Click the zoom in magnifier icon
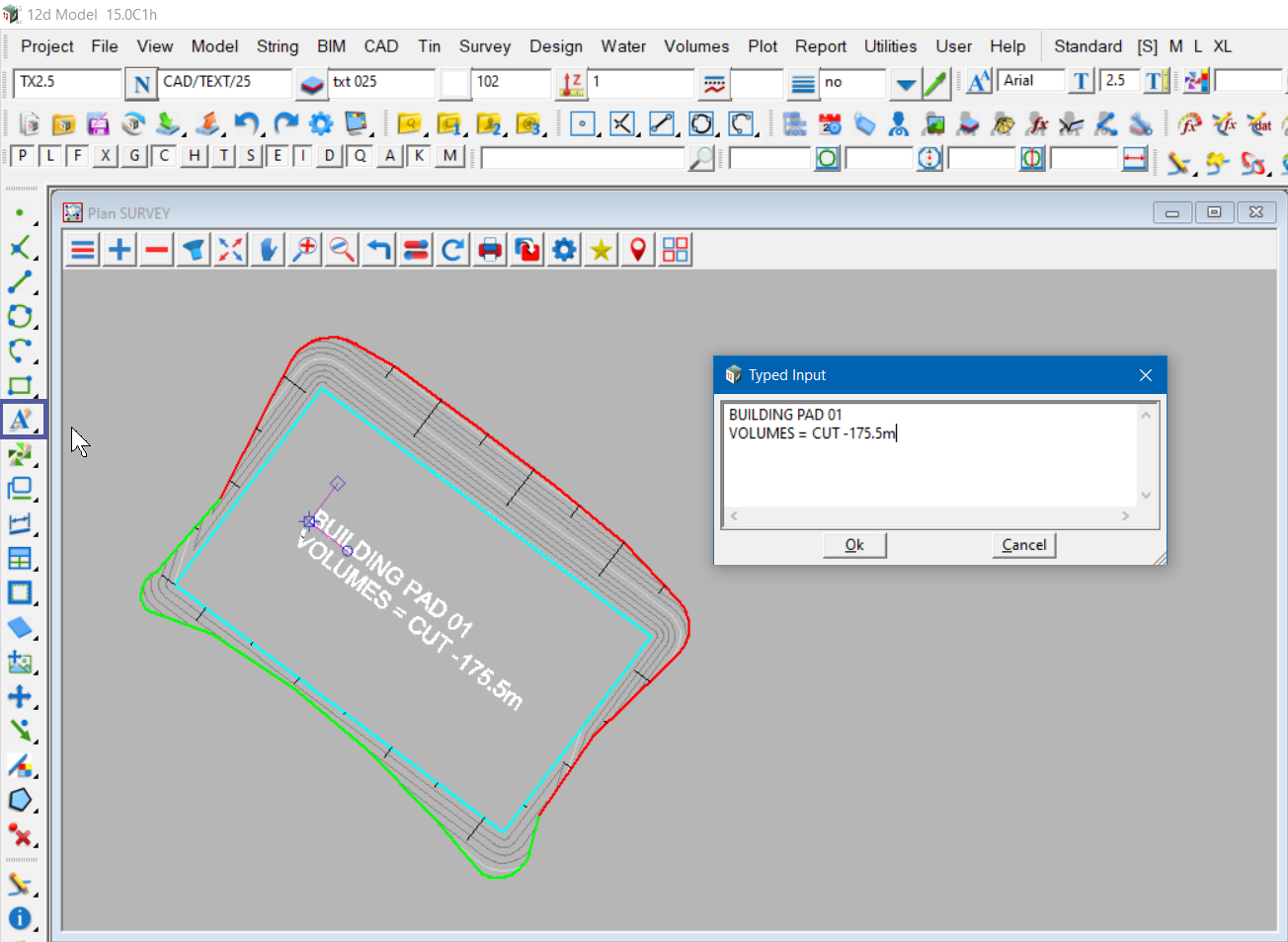The height and width of the screenshot is (942, 1288). click(305, 250)
